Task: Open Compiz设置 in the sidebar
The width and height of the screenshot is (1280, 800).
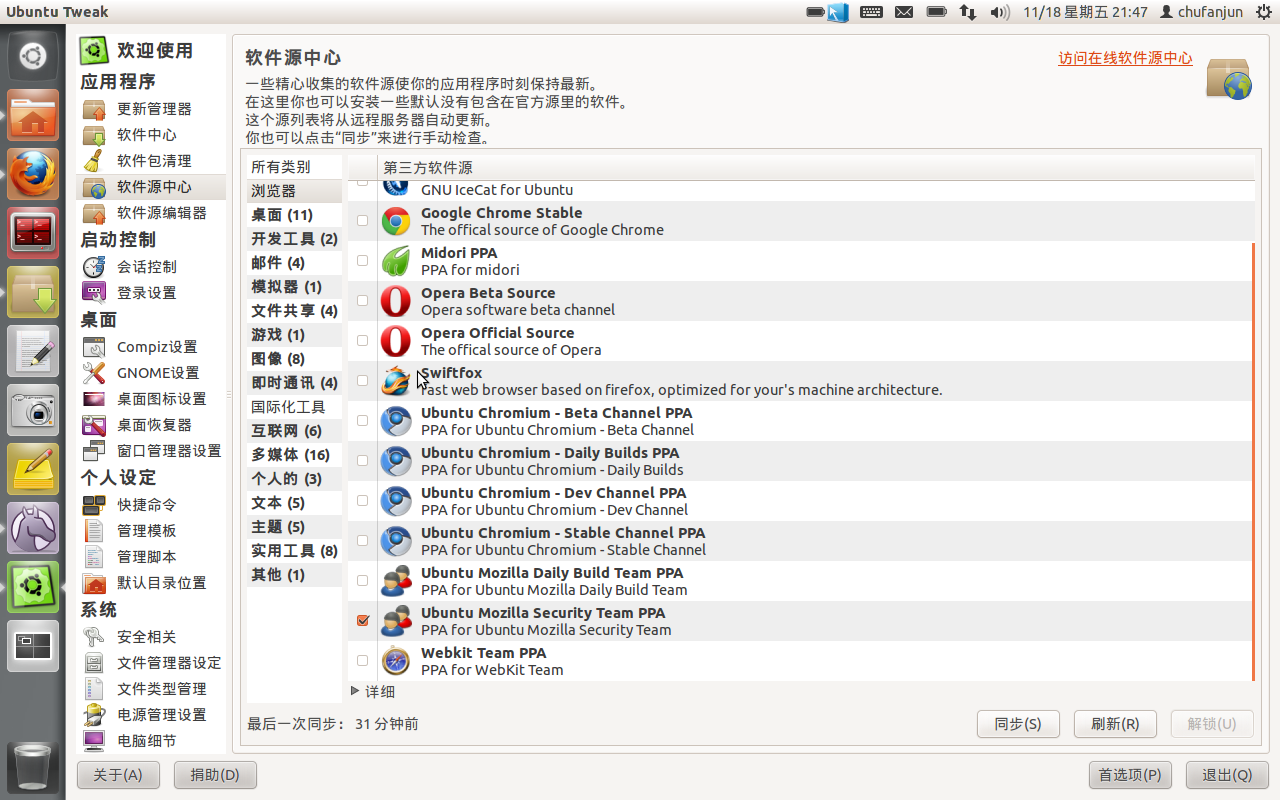Action: pyautogui.click(x=152, y=347)
